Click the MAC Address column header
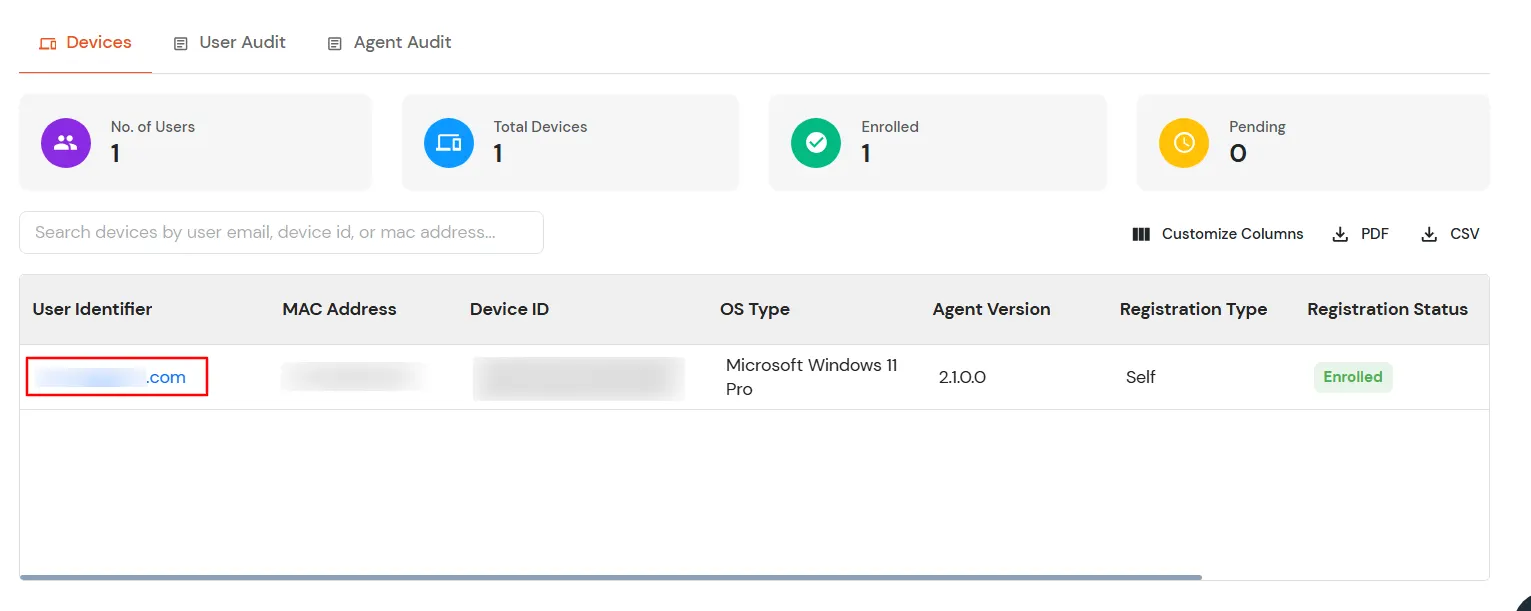 339,309
